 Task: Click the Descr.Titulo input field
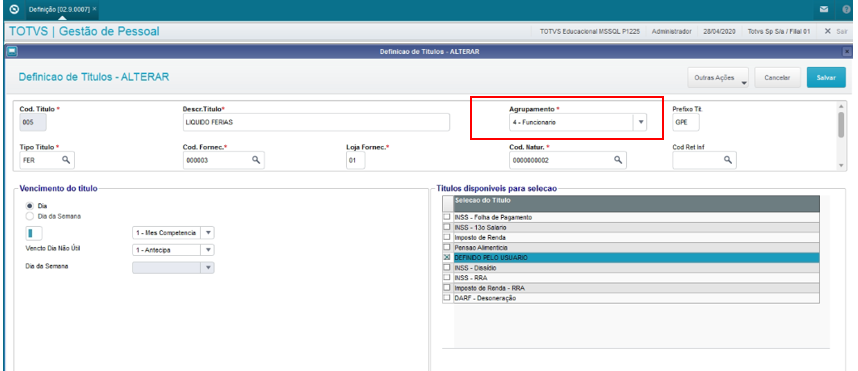[x=316, y=123]
